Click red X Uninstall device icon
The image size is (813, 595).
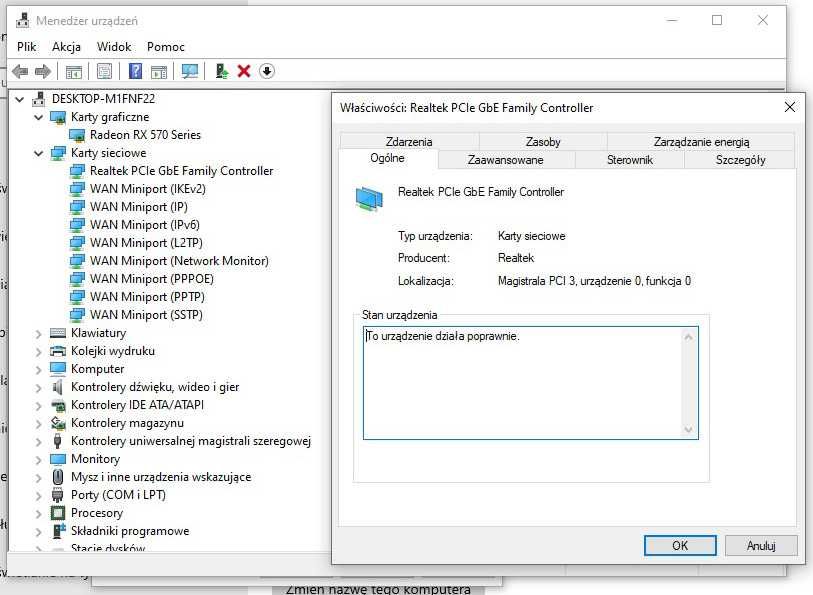tap(244, 71)
